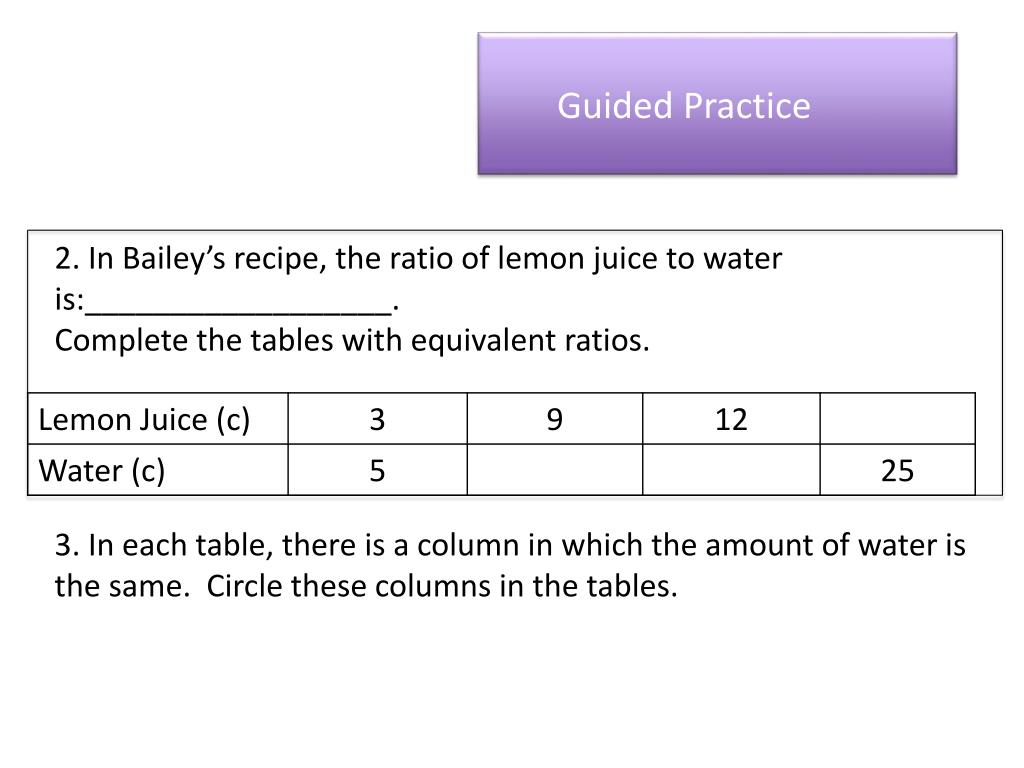
Task: Click the number 3 question label
Action: pyautogui.click(x=67, y=545)
